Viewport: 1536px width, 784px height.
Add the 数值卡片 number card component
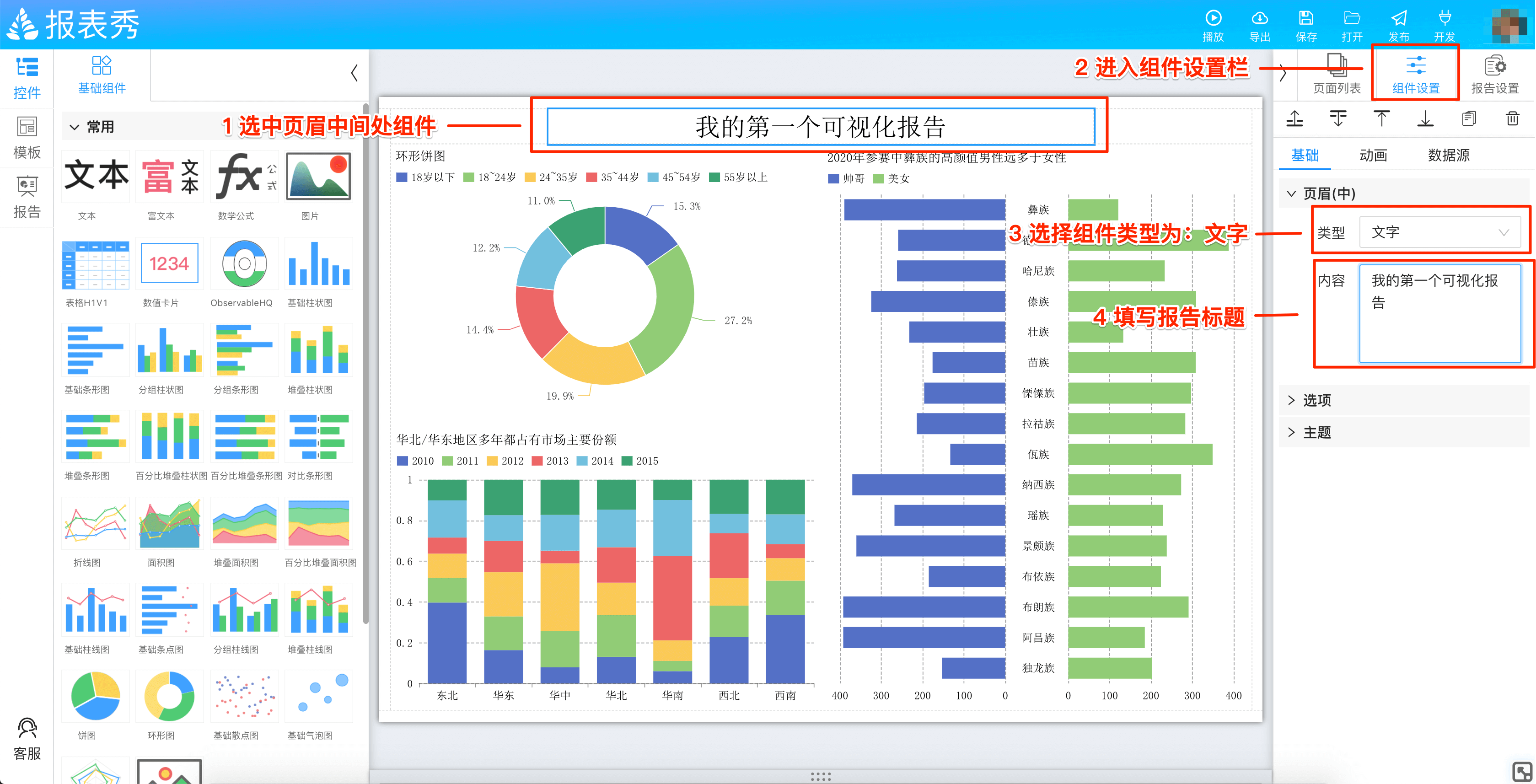(169, 264)
